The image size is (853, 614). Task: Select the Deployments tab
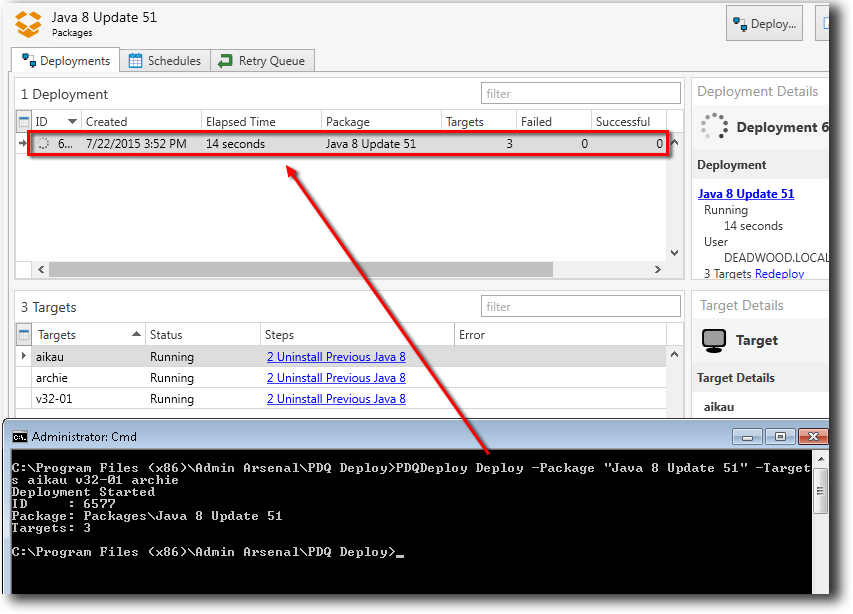[x=66, y=61]
